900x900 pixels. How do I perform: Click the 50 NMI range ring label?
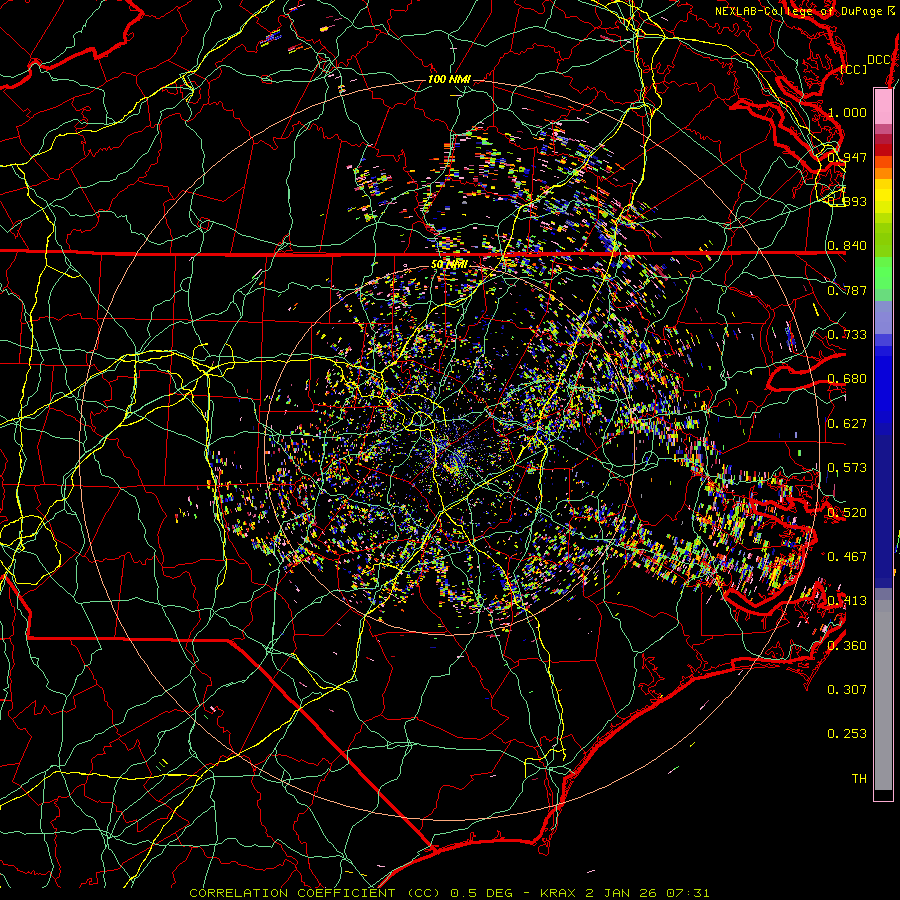[449, 265]
